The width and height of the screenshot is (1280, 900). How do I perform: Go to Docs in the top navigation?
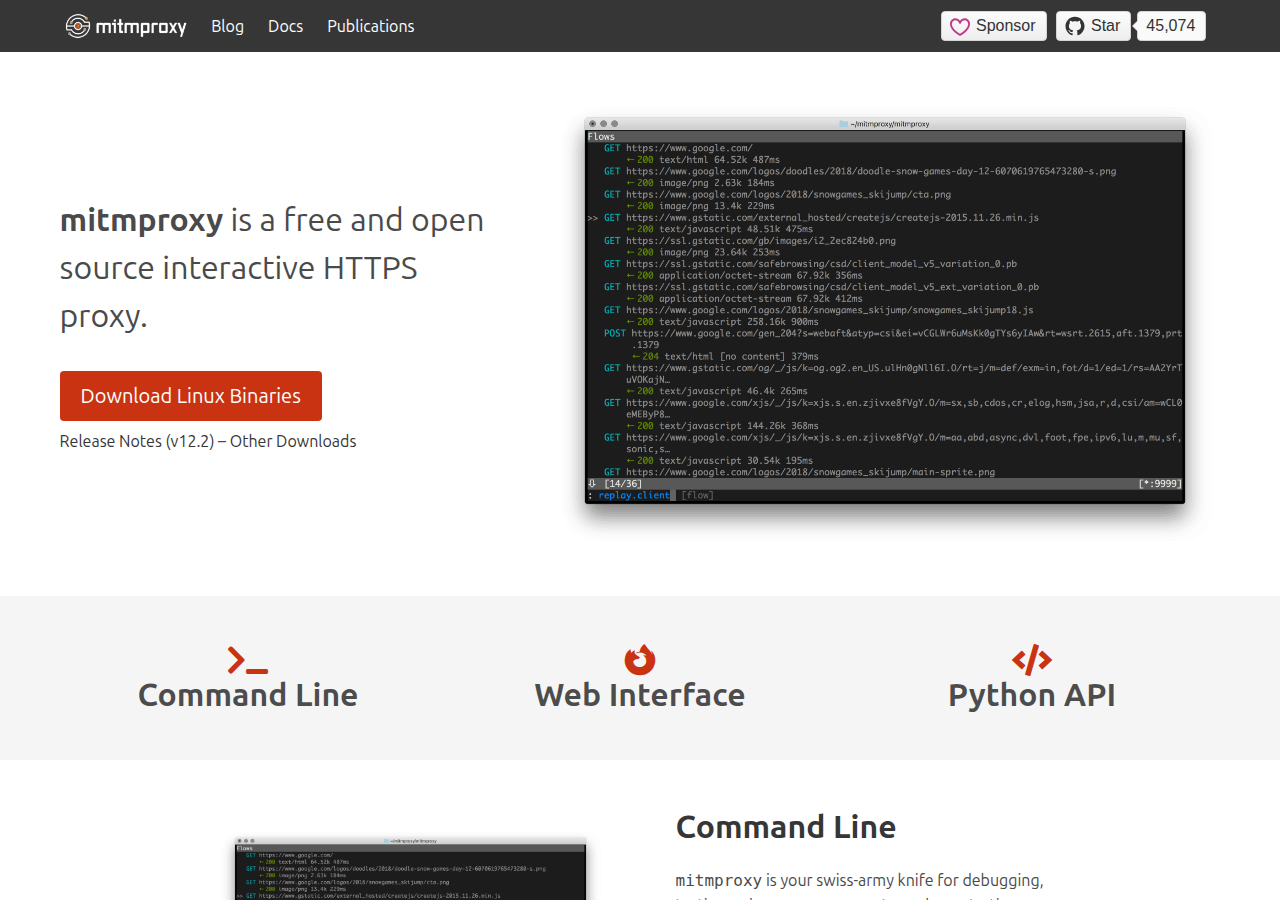point(285,26)
